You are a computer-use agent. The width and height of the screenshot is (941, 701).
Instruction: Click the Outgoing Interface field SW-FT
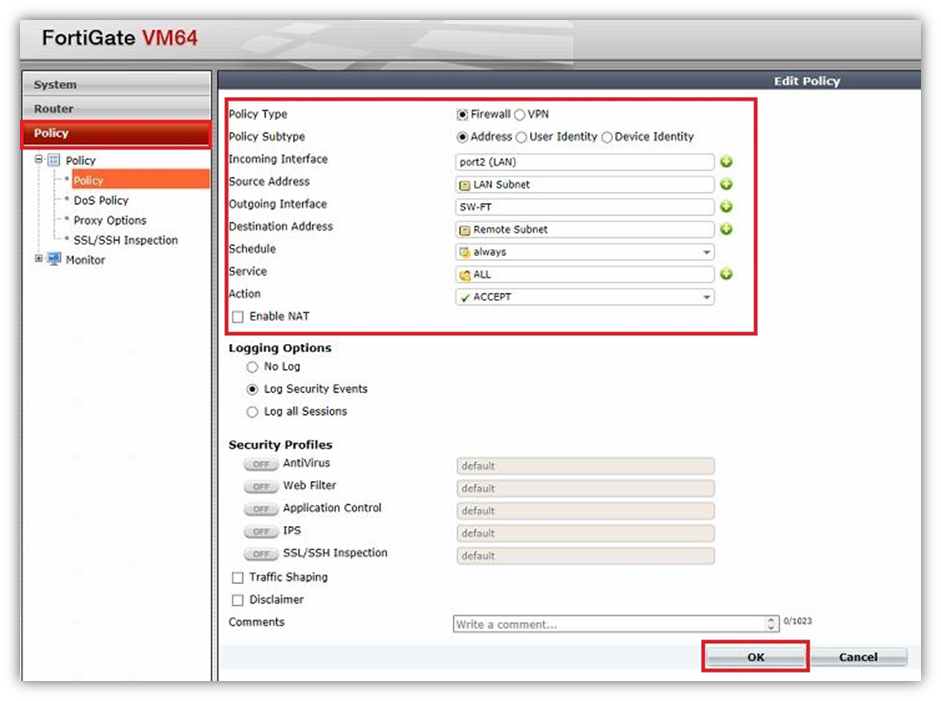click(585, 207)
